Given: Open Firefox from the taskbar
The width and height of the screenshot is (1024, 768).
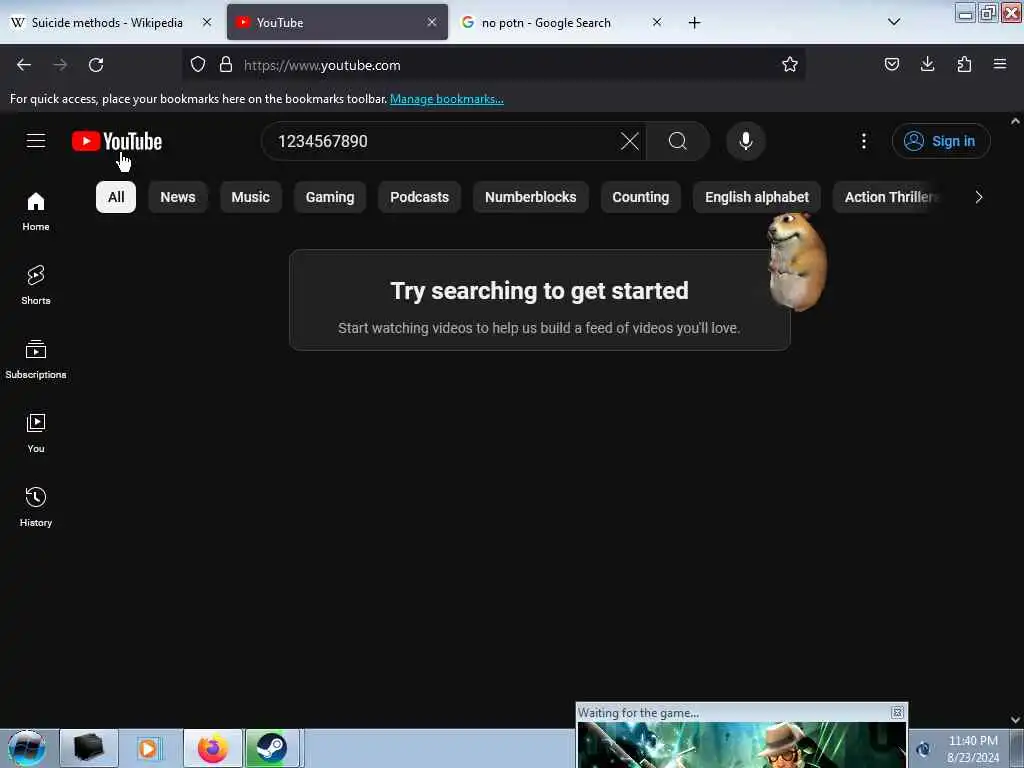Looking at the screenshot, I should click(x=213, y=748).
